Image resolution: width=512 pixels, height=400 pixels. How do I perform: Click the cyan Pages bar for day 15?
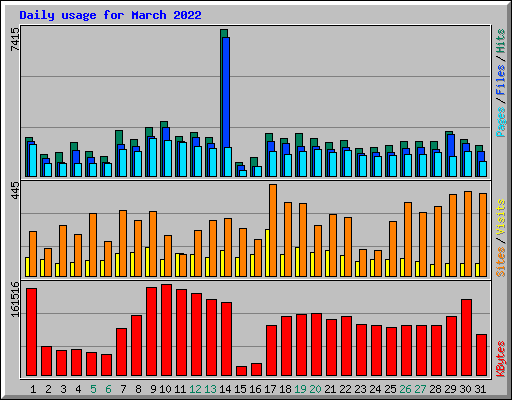[x=243, y=173]
